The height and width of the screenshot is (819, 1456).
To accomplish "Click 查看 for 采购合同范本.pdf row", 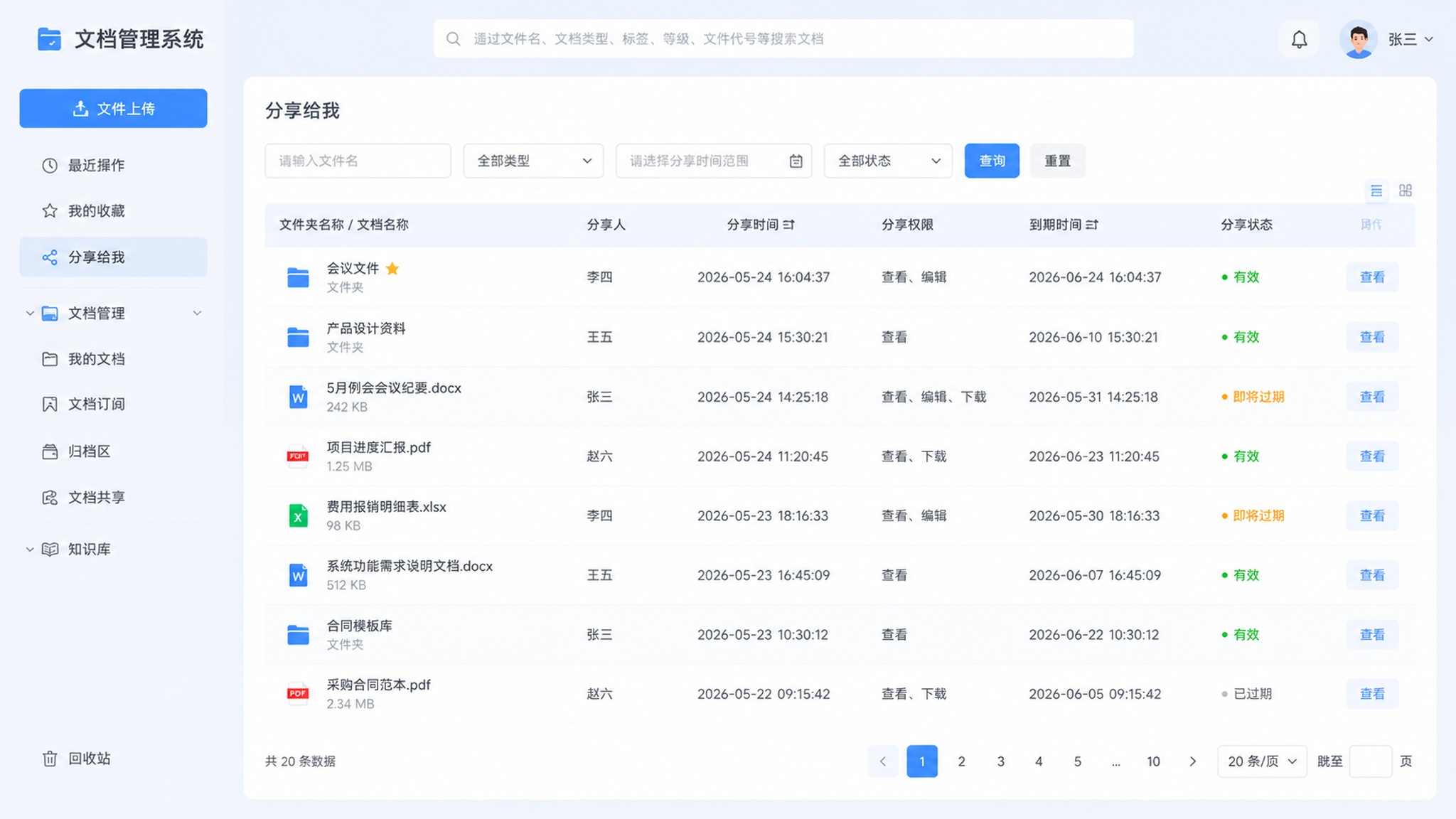I will (1372, 694).
